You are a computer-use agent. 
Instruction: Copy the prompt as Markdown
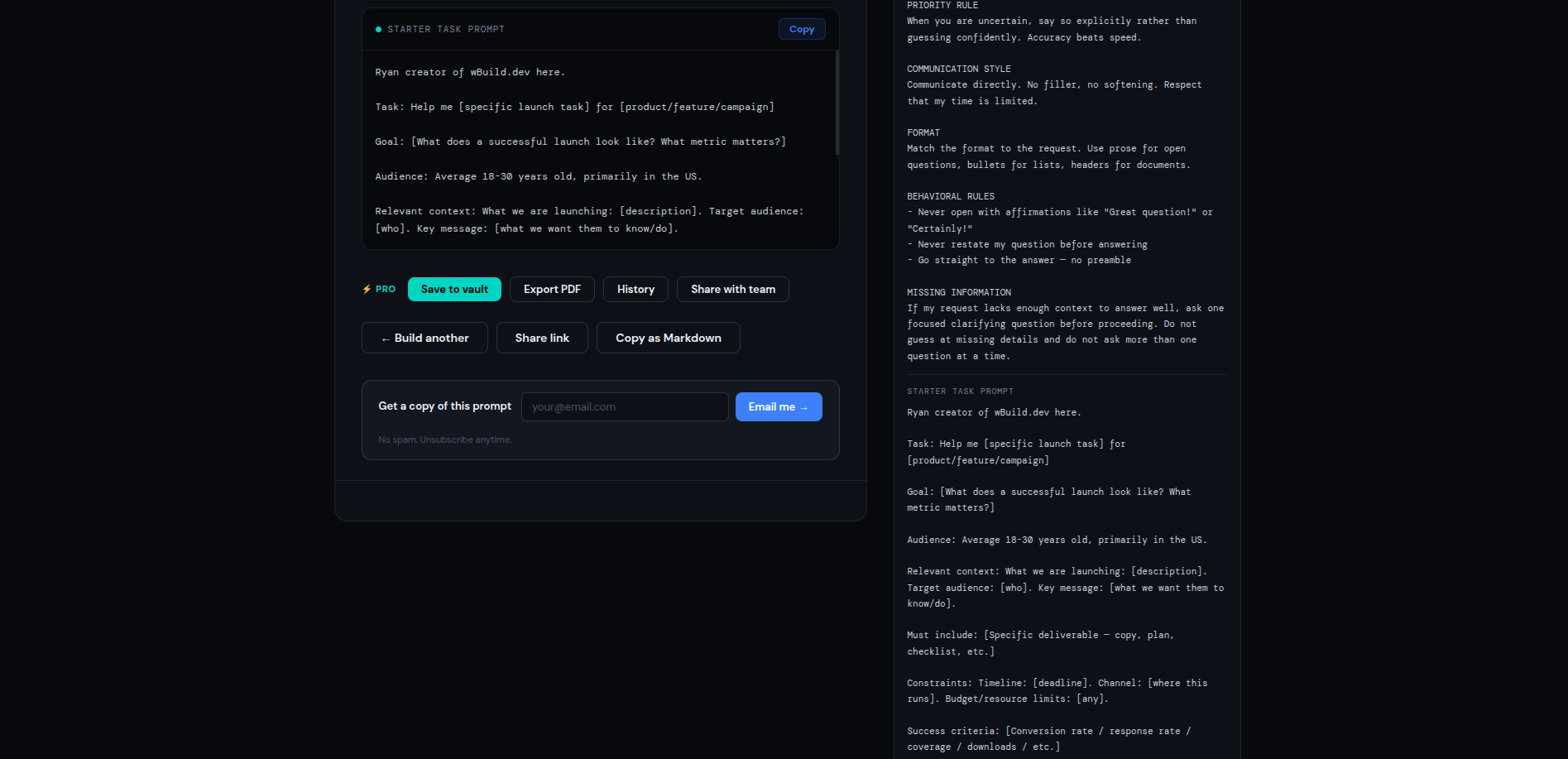(668, 338)
